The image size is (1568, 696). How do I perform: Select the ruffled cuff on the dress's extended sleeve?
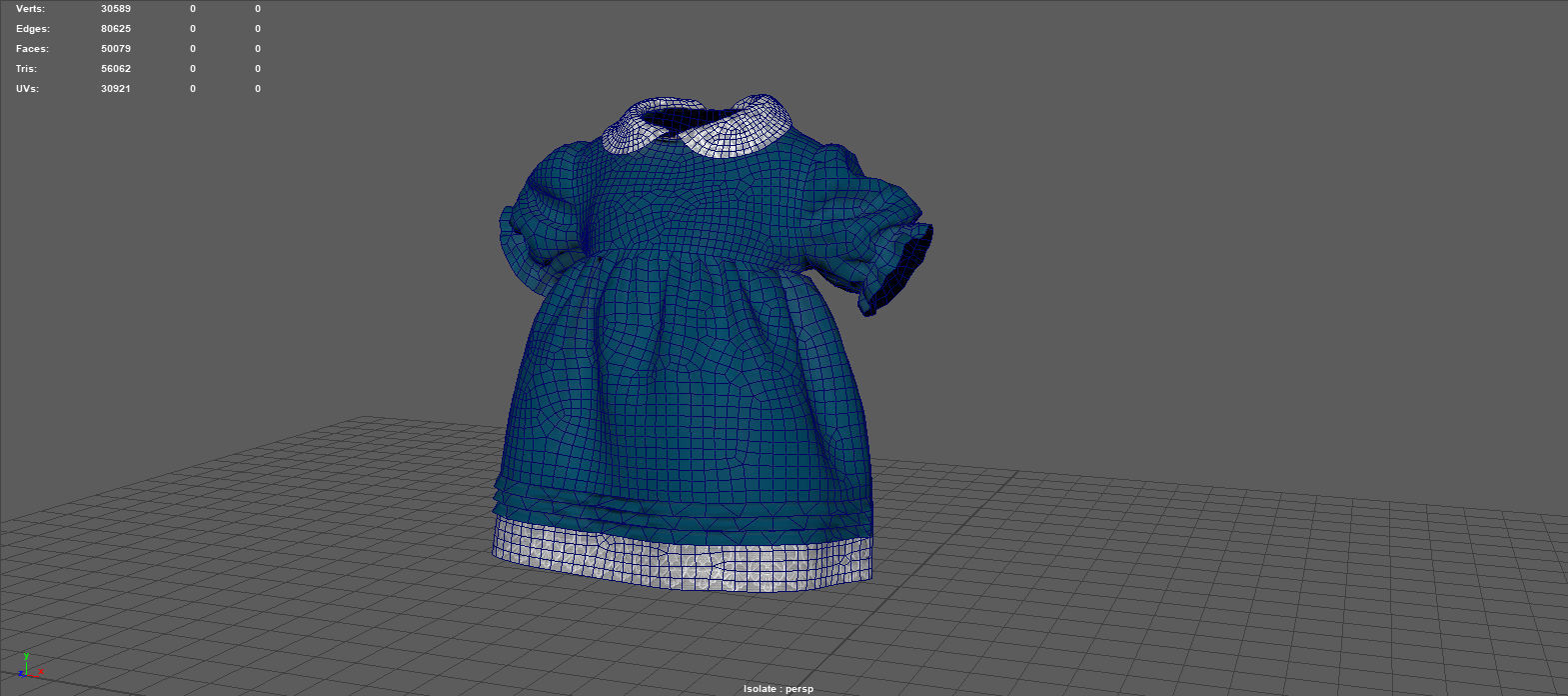pos(899,268)
